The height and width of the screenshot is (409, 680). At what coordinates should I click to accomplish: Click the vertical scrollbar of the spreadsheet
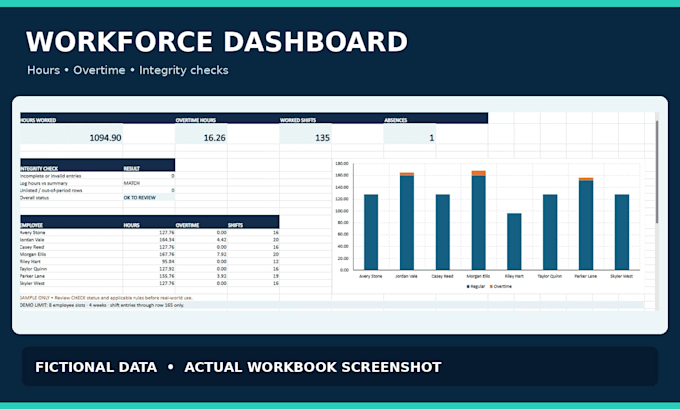[x=657, y=172]
